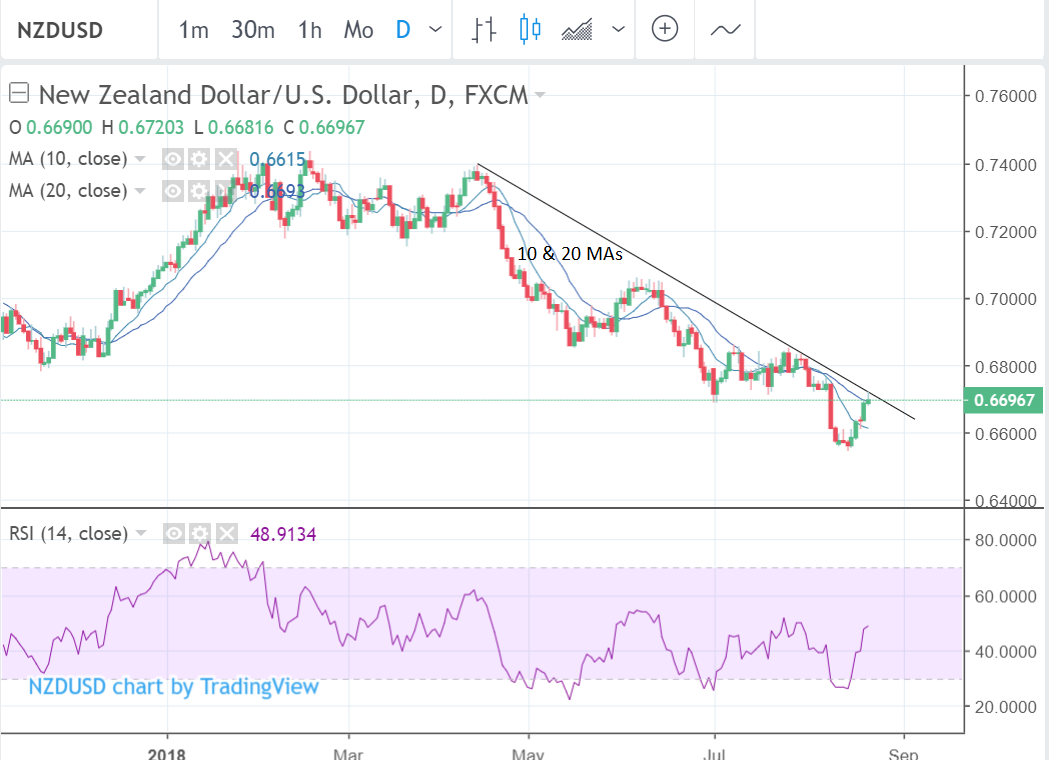Screen dimensions: 1049x760
Task: Remove the MA 20 indicator with X
Action: (x=226, y=191)
